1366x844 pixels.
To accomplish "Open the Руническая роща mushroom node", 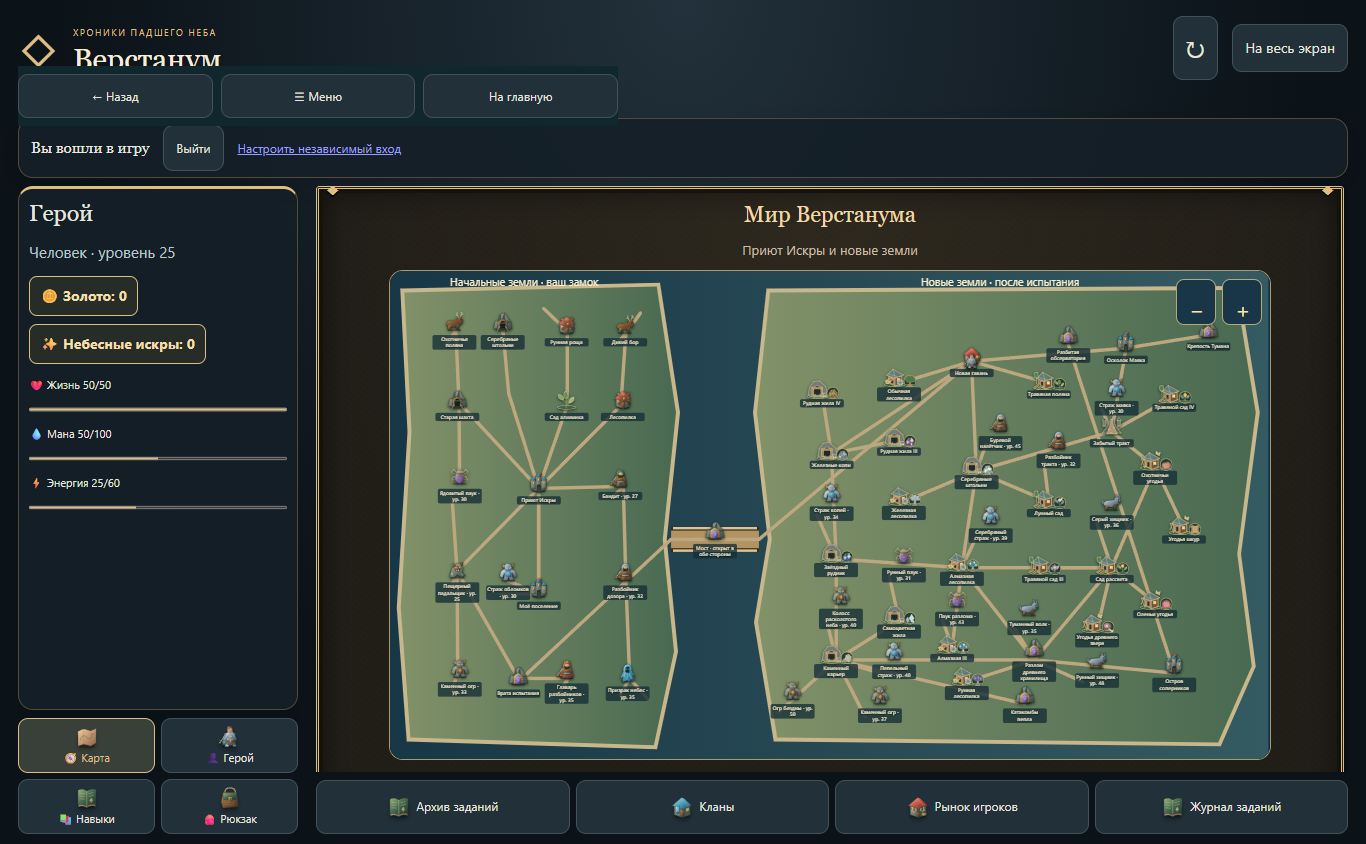I will 566,325.
